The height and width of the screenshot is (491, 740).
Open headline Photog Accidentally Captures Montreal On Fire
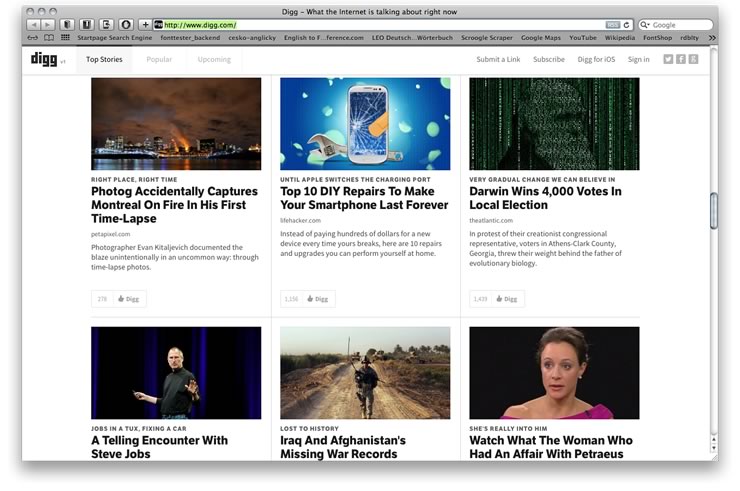[175, 205]
